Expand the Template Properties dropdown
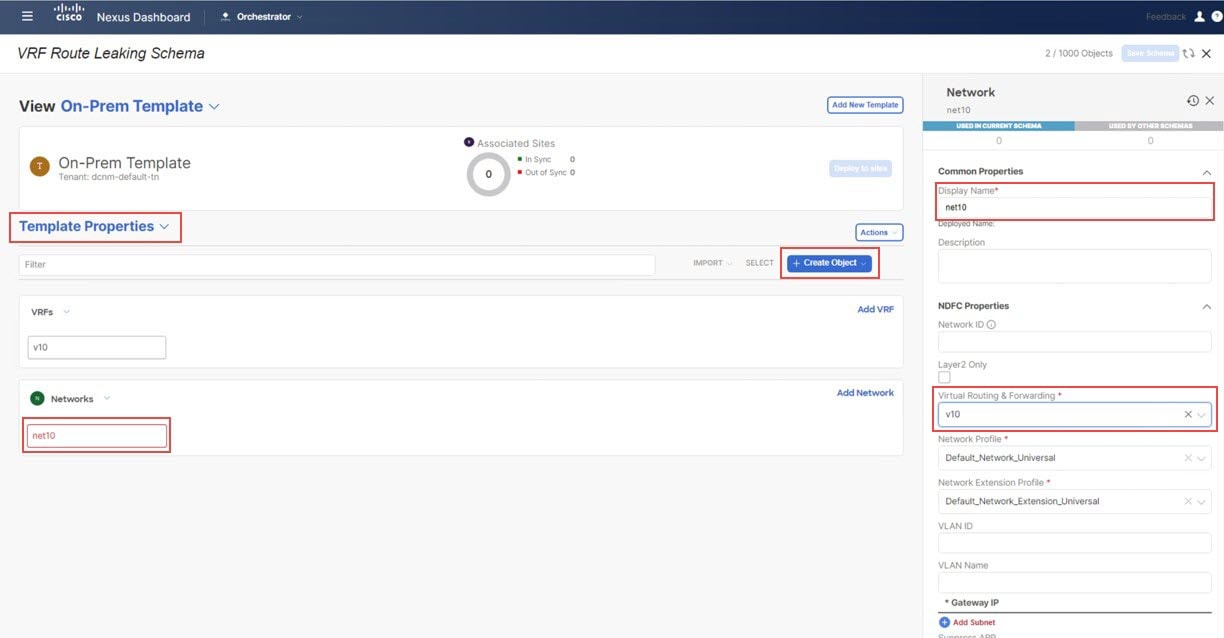 click(95, 227)
